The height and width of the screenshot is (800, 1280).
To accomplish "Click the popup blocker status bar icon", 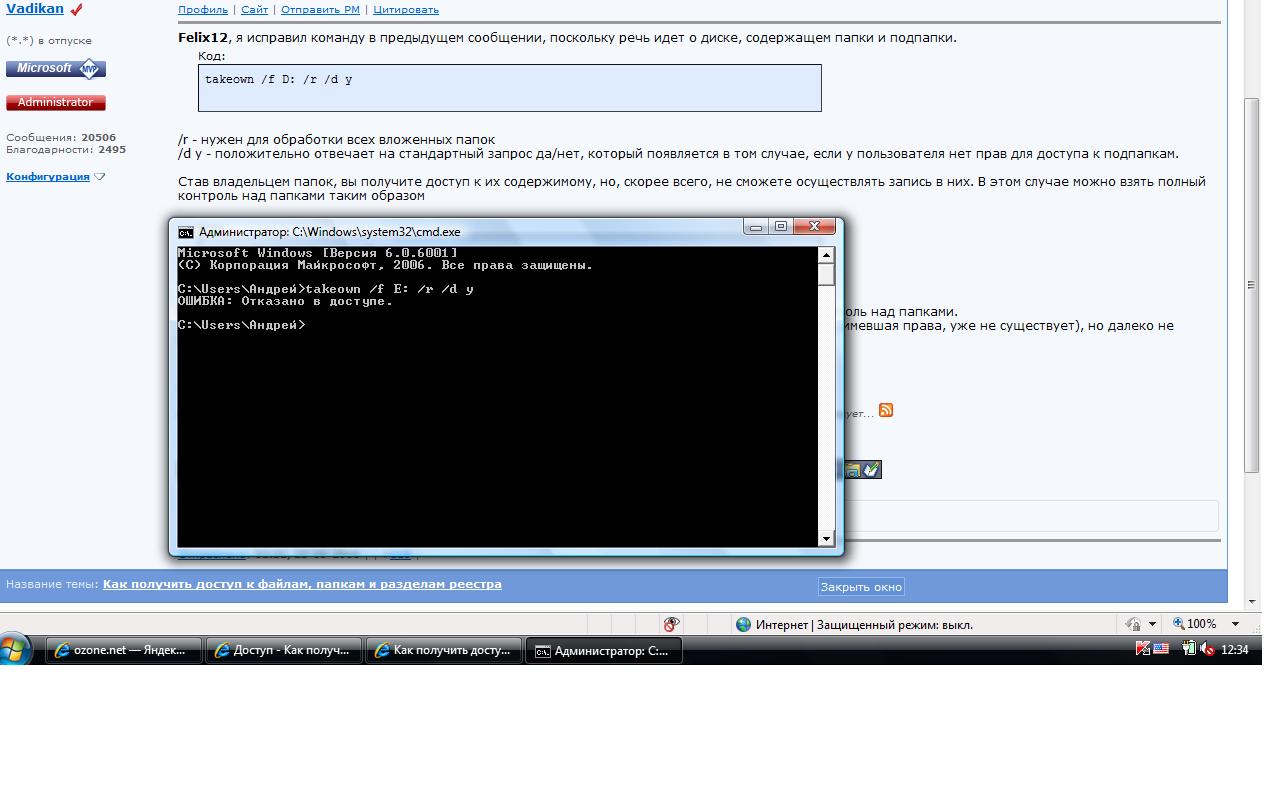I will click(671, 624).
